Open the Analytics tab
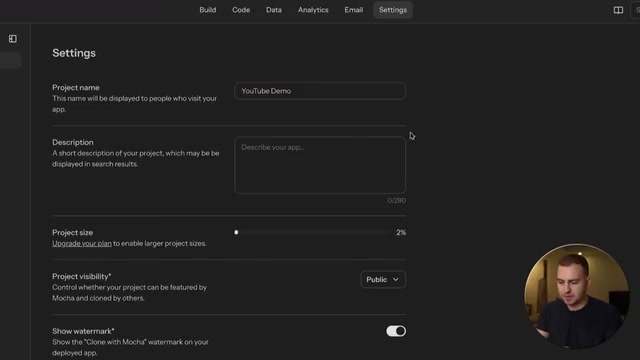The width and height of the screenshot is (640, 360). coord(313,10)
